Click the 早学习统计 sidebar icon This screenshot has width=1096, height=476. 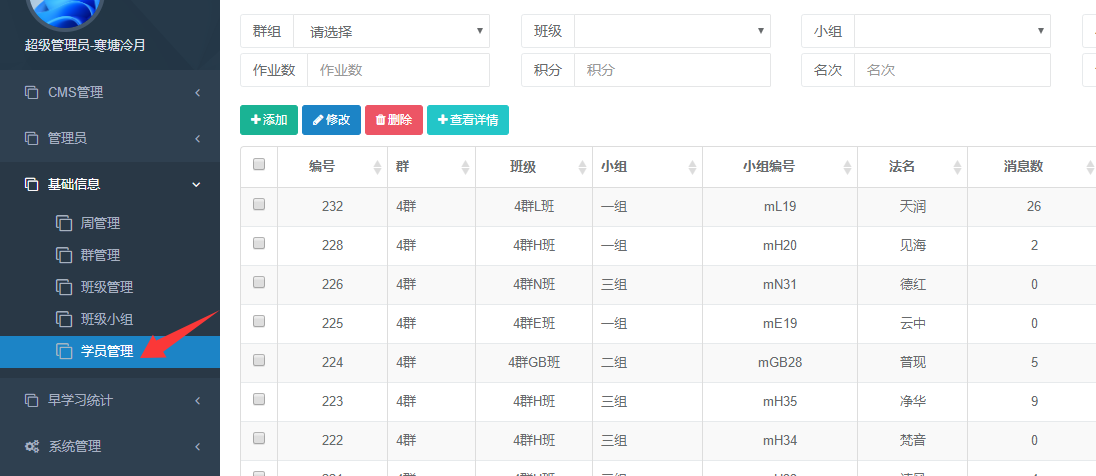tap(31, 401)
